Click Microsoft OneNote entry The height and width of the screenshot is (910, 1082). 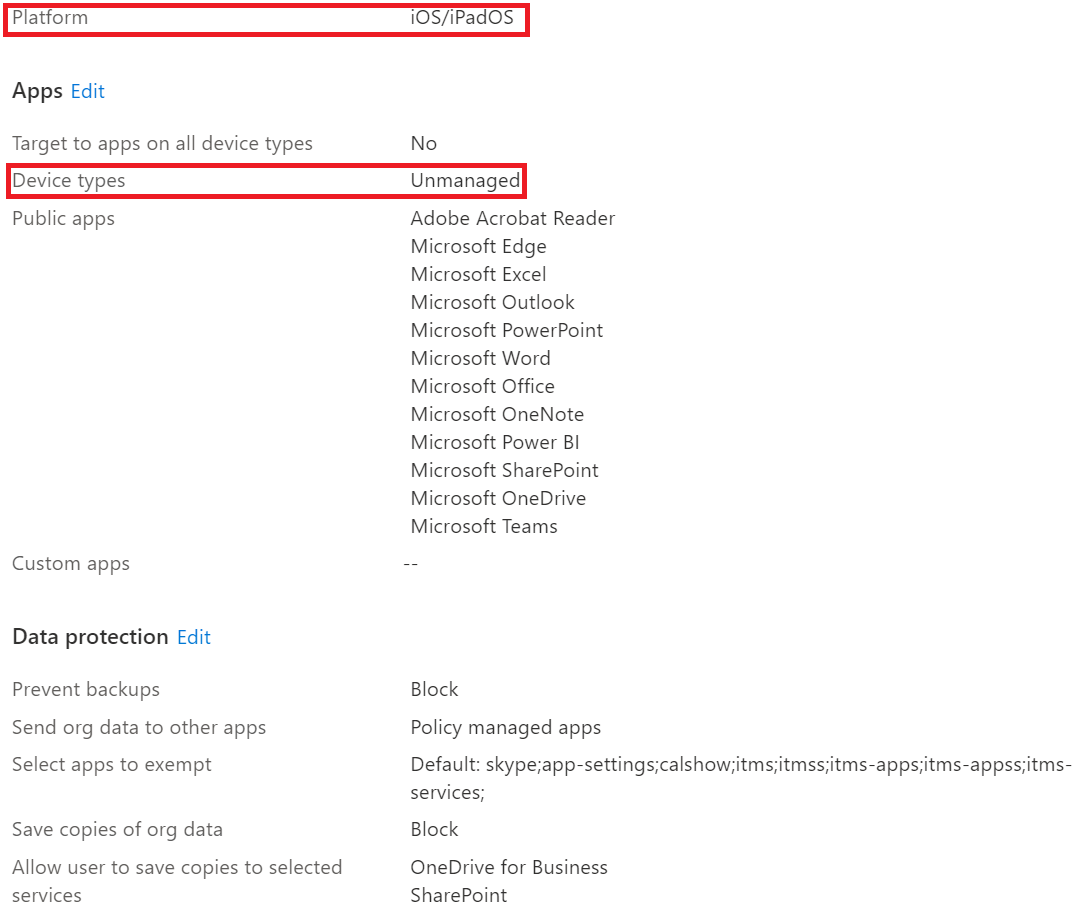point(497,414)
